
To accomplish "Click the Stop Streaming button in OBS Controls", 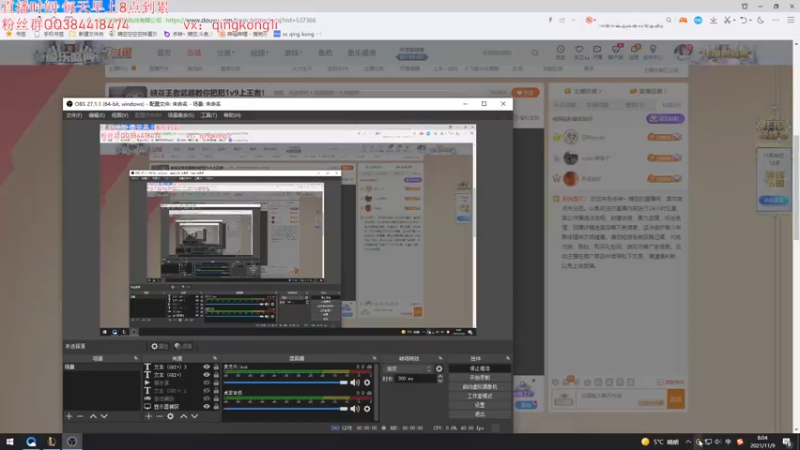I will pyautogui.click(x=480, y=368).
